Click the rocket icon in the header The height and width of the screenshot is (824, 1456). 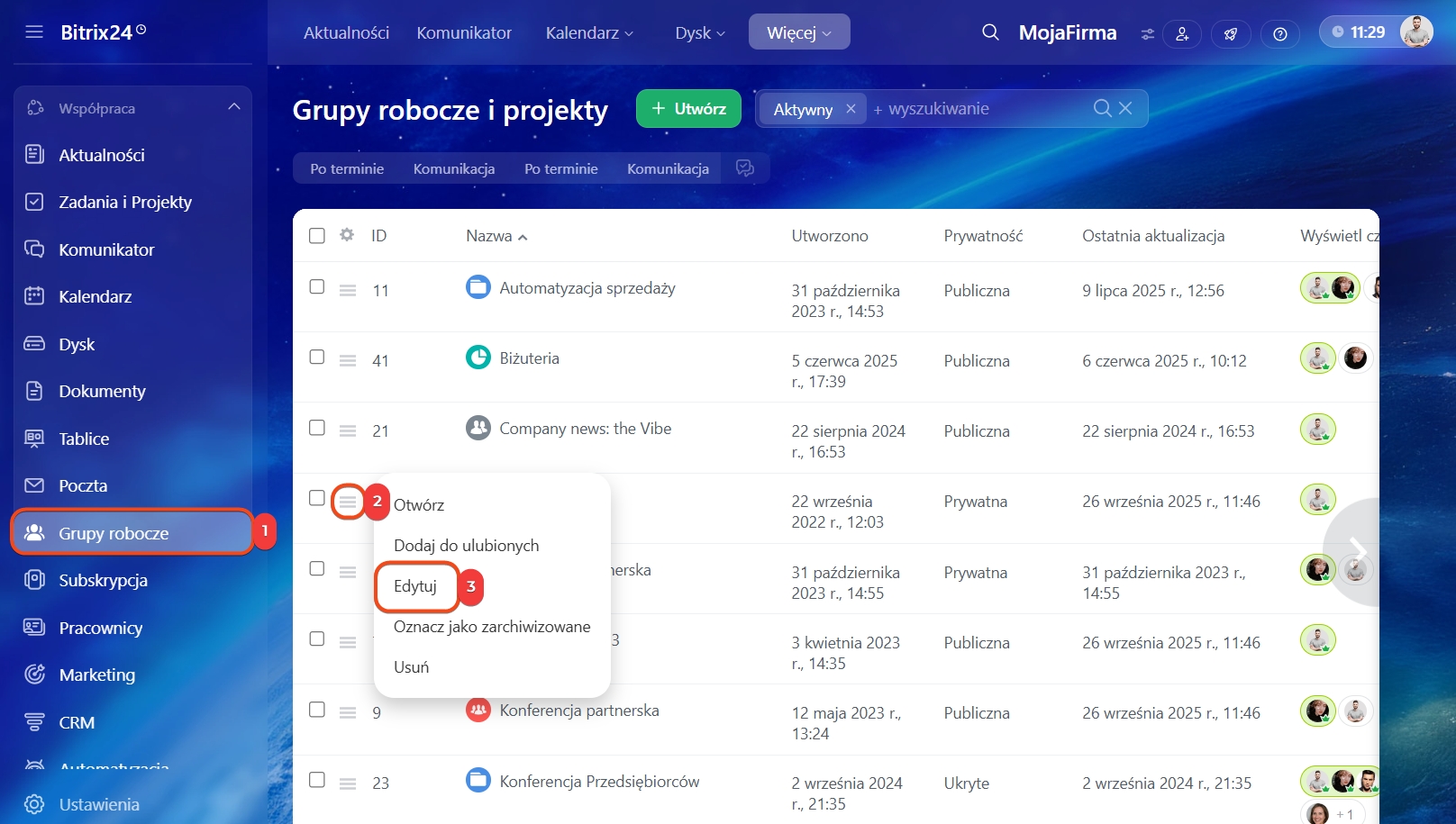click(x=1230, y=34)
